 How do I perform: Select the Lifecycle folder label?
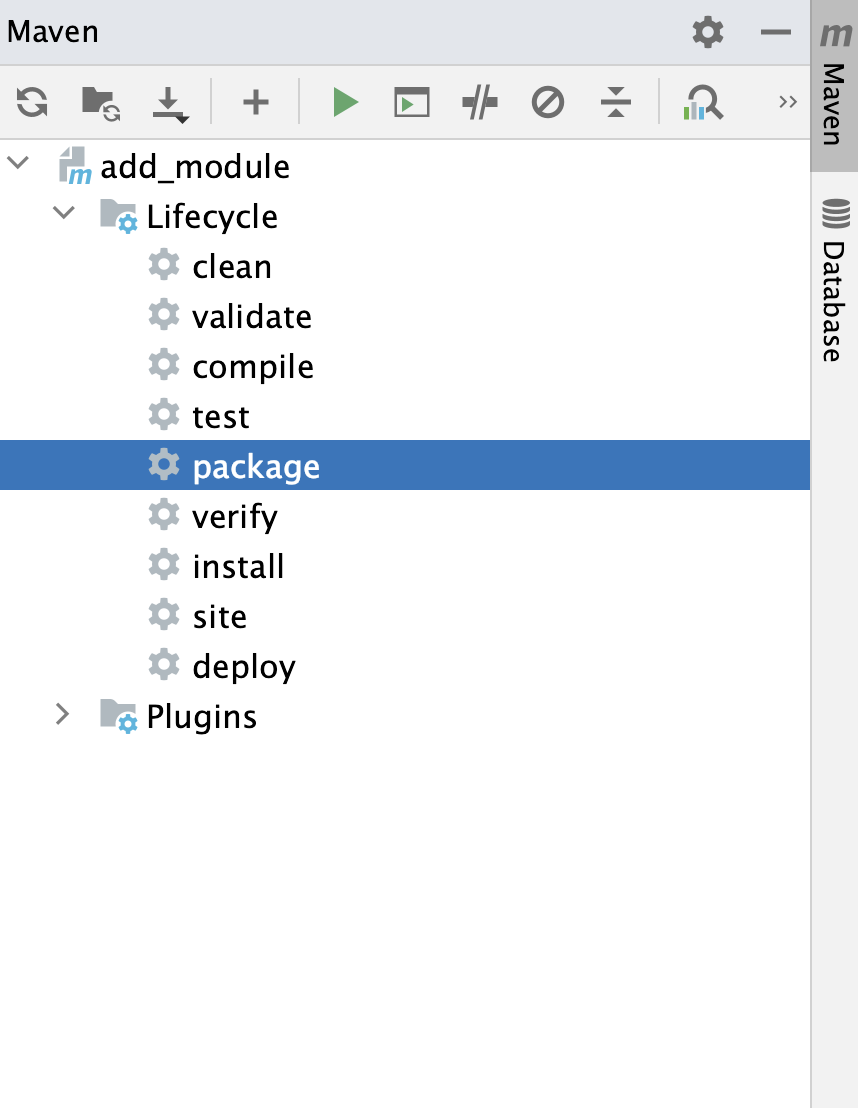[212, 217]
